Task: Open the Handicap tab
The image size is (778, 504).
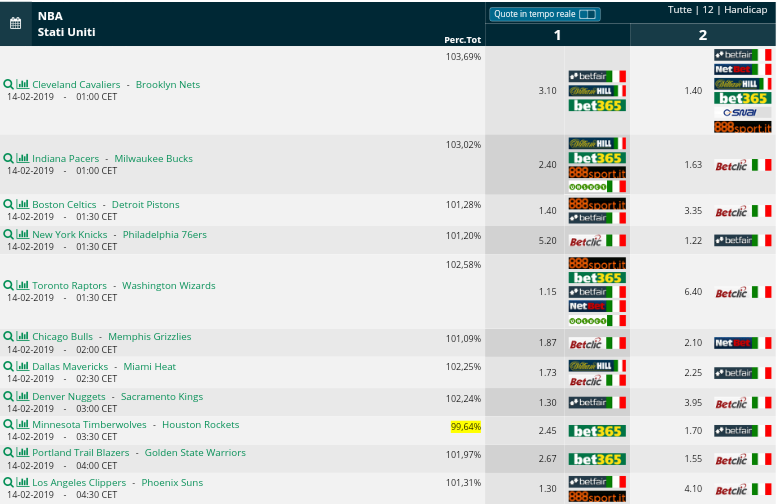Action: [745, 9]
